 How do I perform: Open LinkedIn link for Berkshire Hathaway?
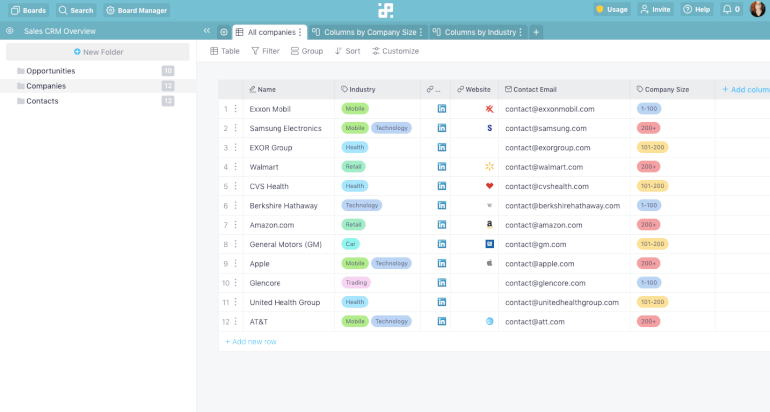(x=442, y=205)
